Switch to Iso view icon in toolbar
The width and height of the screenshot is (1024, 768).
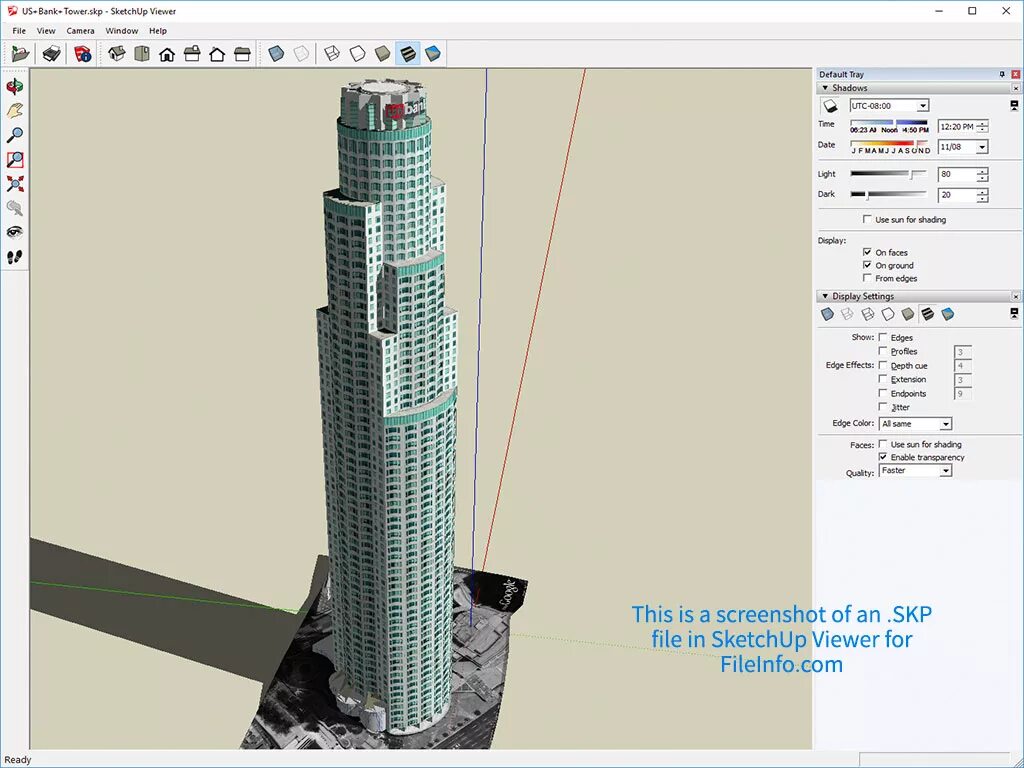pos(117,54)
